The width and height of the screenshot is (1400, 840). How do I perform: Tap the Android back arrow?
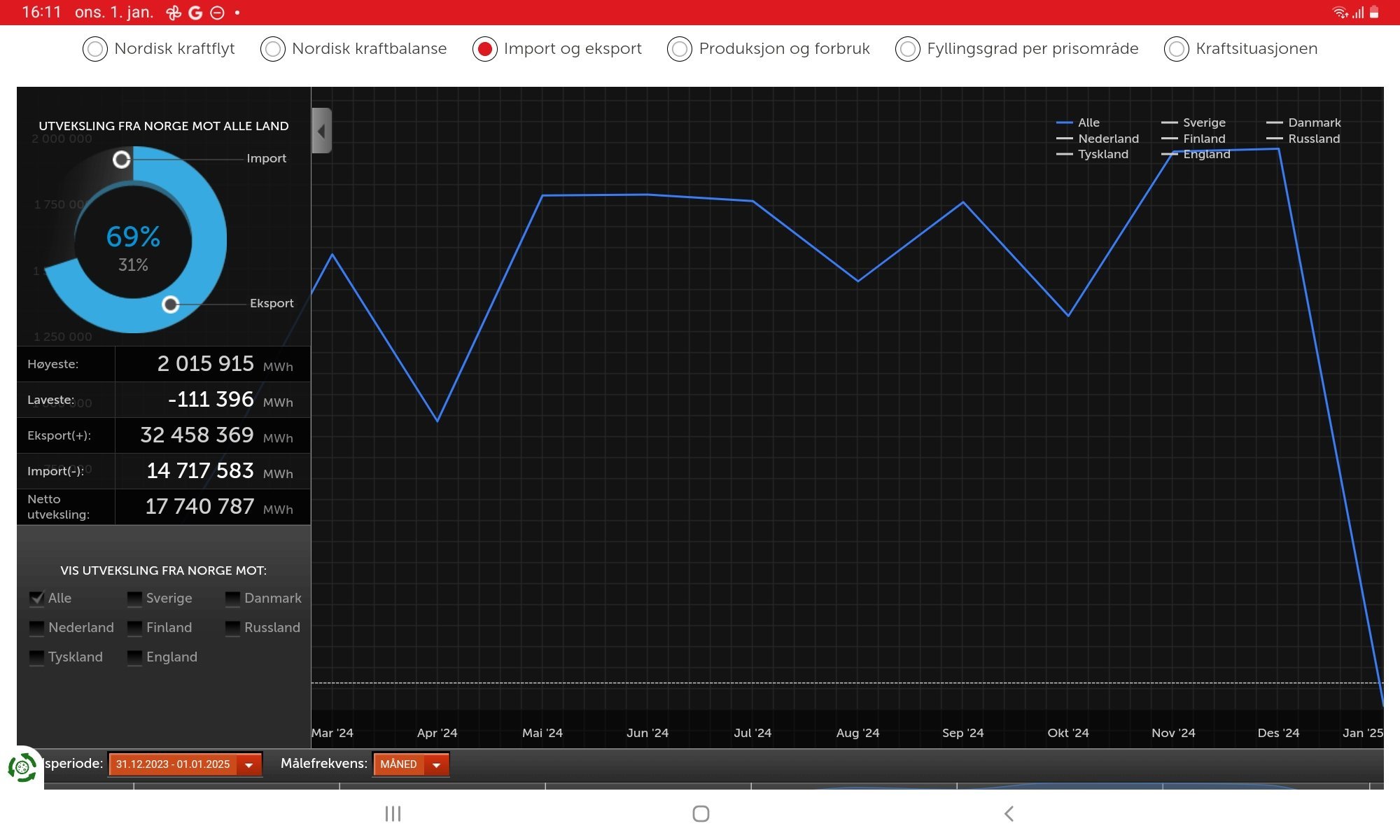point(1009,813)
